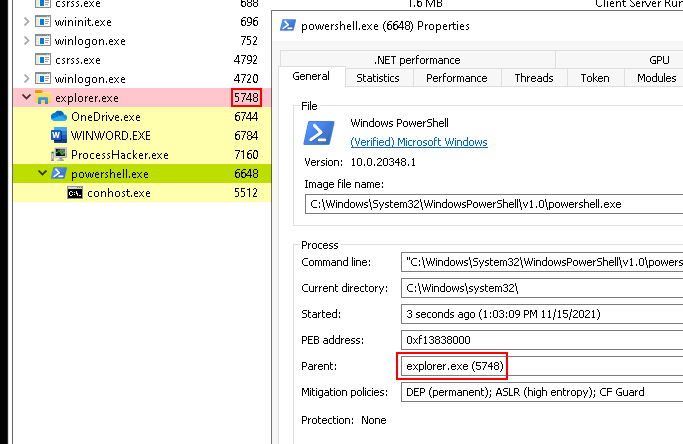Open the .NET performance tab
This screenshot has width=683, height=444.
[x=417, y=60]
